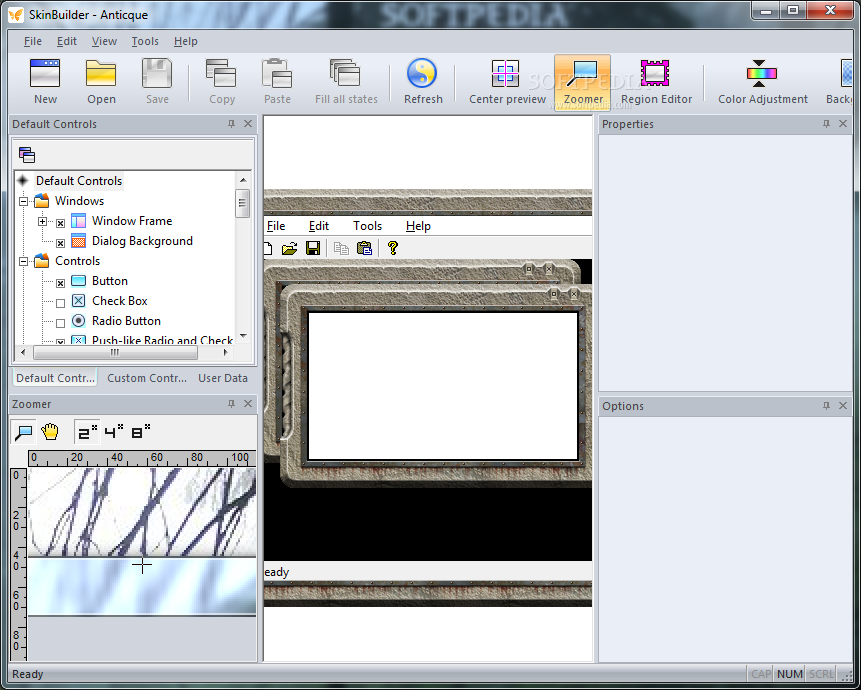Collapse the Windows tree folder
Image resolution: width=861 pixels, height=690 pixels.
pos(23,201)
